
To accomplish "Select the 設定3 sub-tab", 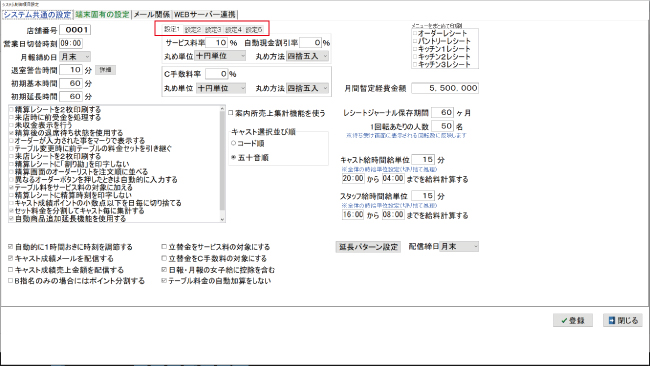I will pyautogui.click(x=213, y=29).
